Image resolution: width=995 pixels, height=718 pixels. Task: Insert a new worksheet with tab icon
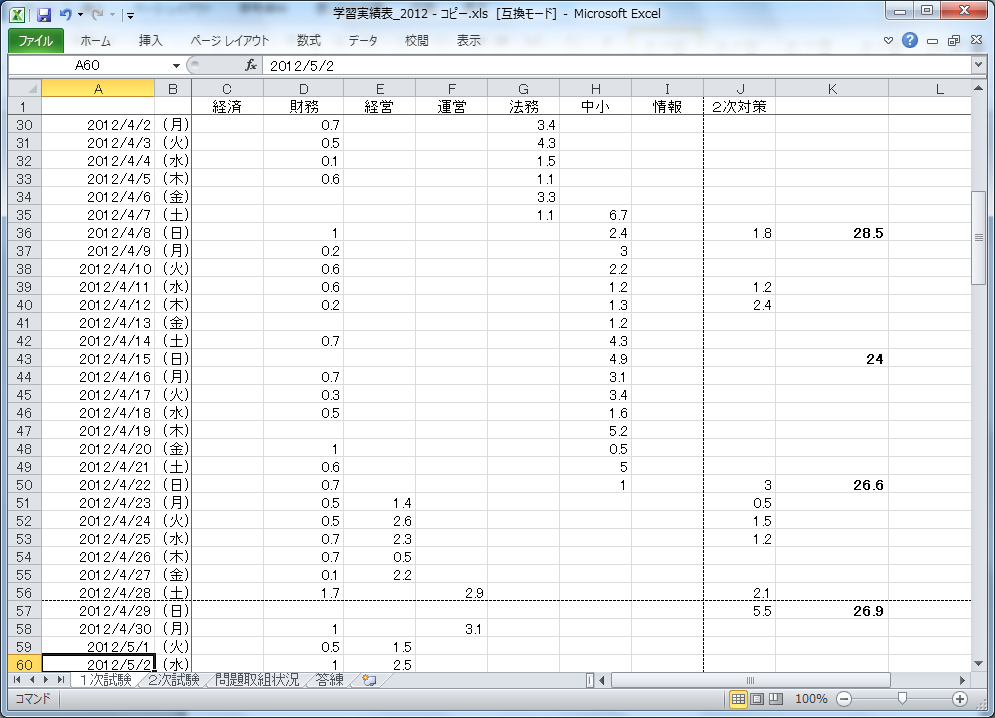pos(370,680)
